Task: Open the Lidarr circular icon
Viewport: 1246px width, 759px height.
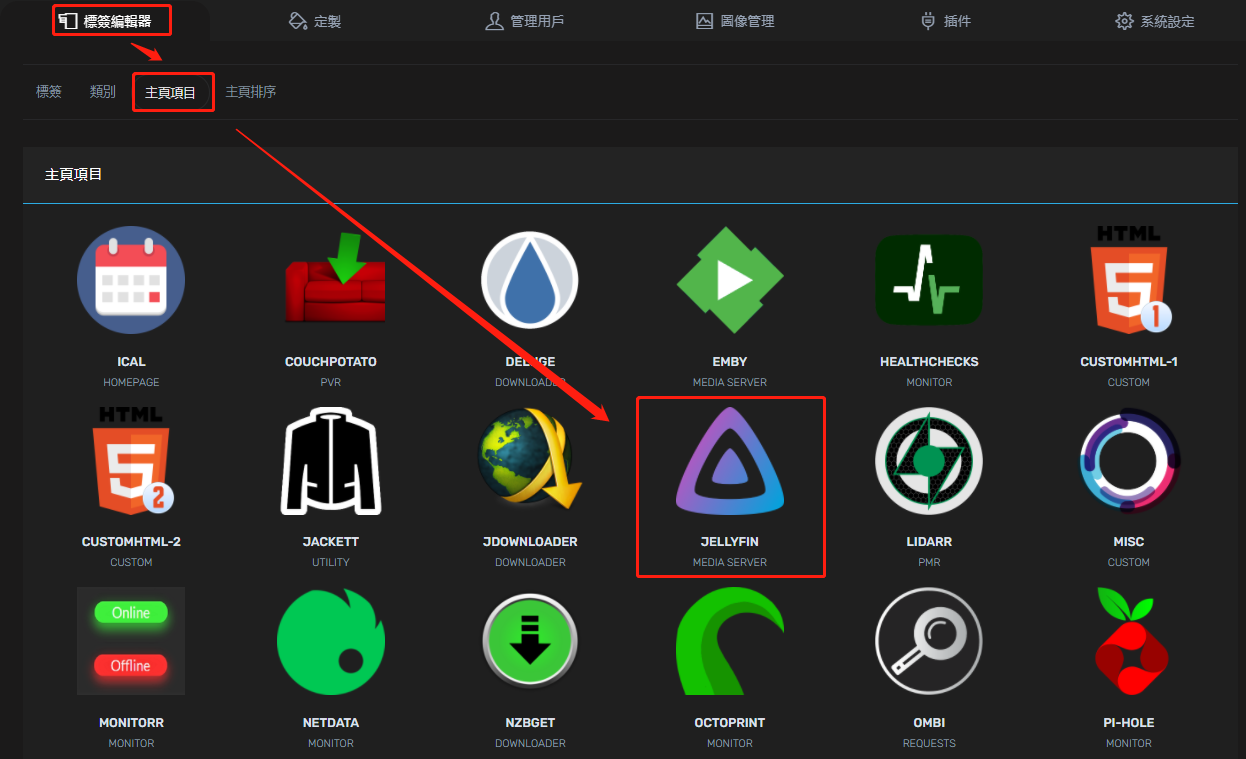Action: pos(929,460)
